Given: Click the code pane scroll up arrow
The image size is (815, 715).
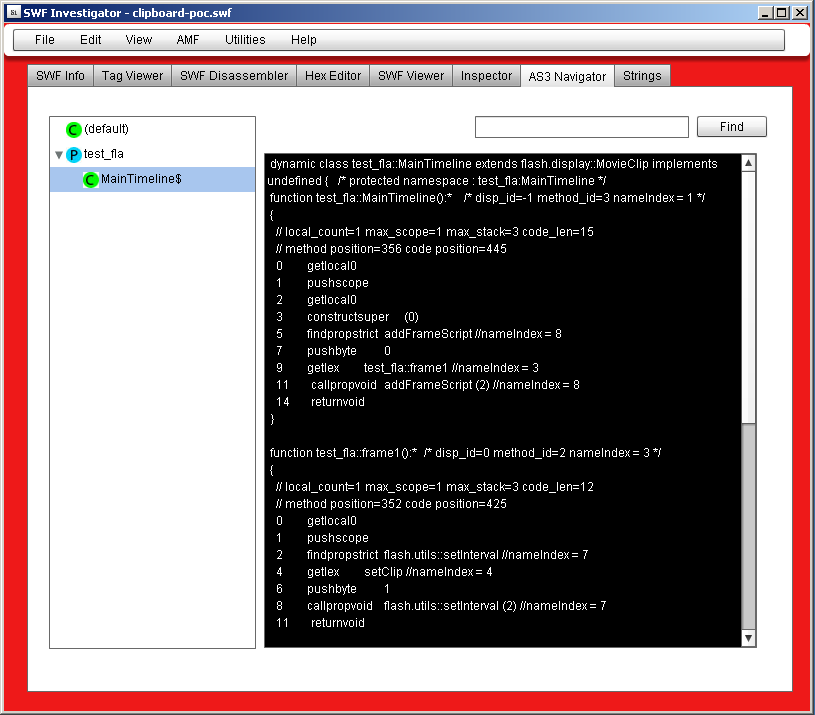Looking at the screenshot, I should coord(748,163).
